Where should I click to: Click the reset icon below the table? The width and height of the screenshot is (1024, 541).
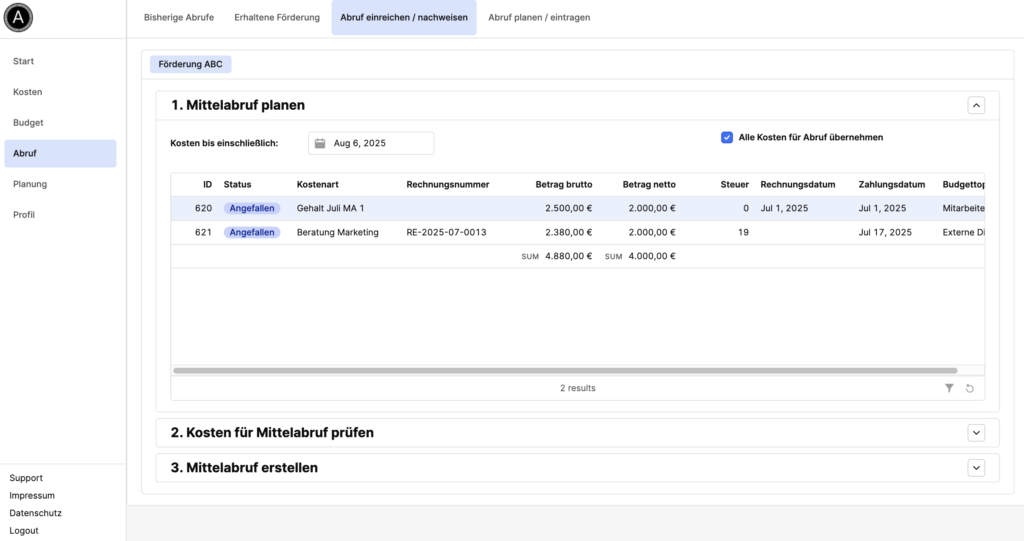969,388
